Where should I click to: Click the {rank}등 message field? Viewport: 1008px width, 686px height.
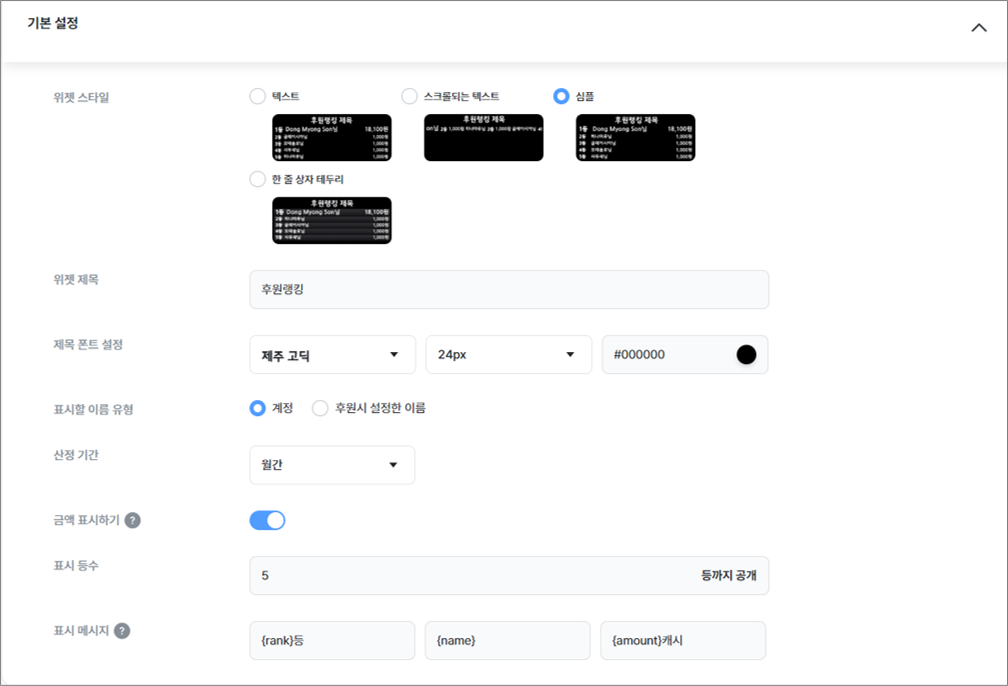coord(332,640)
